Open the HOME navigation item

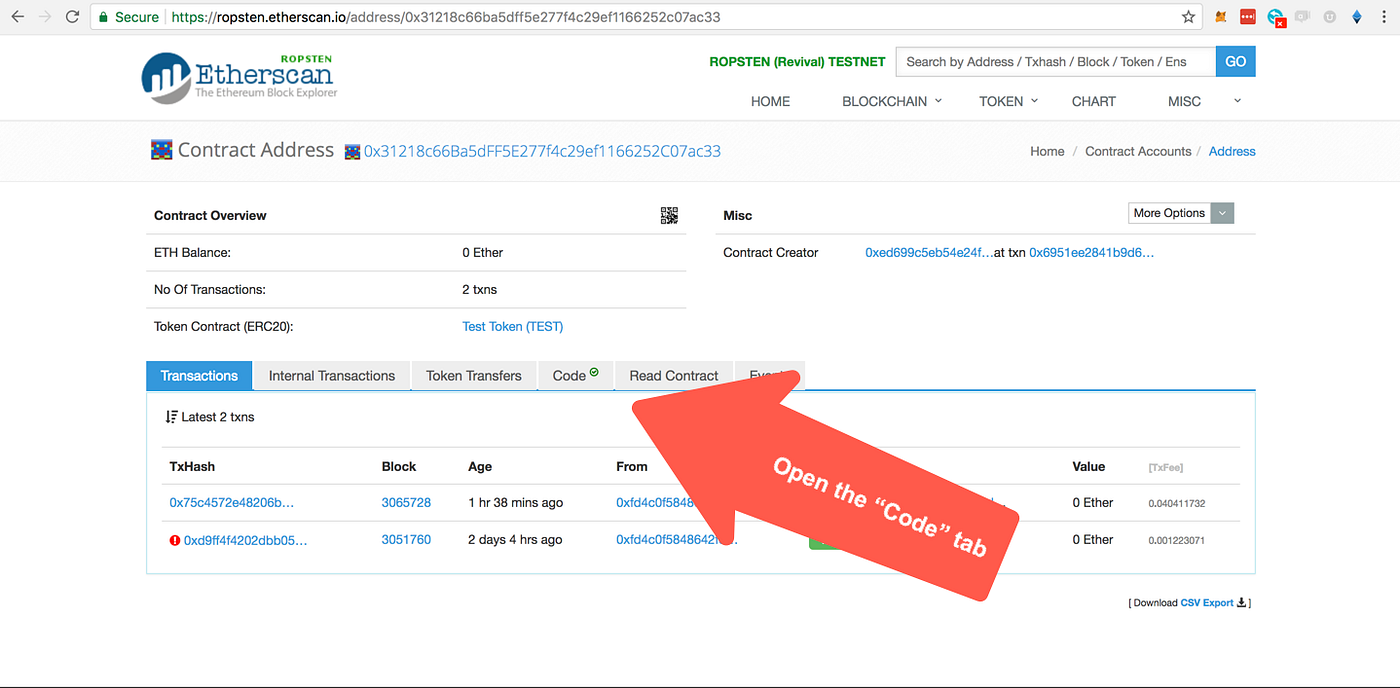coord(770,101)
